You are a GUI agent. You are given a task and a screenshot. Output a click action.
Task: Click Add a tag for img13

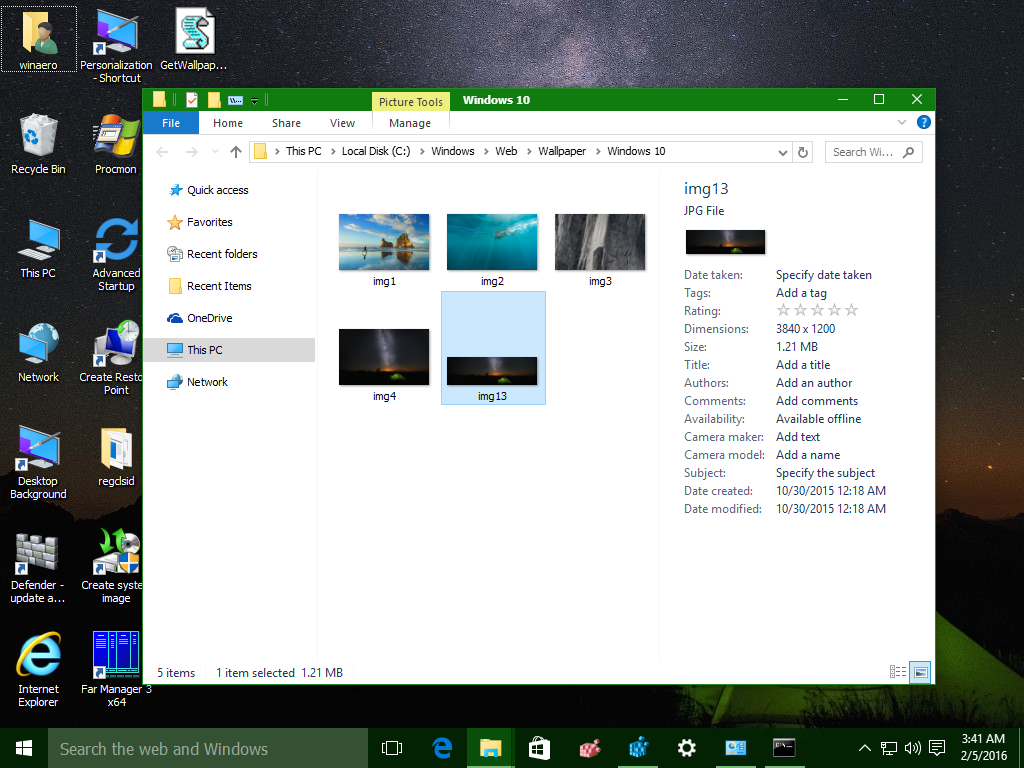(803, 292)
